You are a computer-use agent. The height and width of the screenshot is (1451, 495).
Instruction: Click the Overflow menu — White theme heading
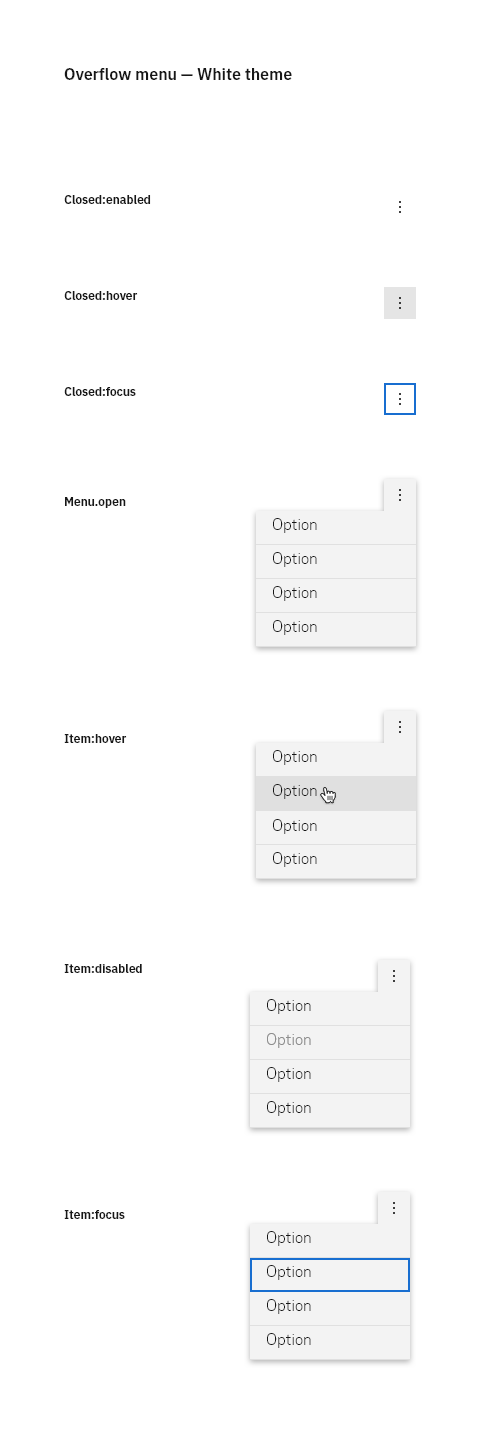178,74
